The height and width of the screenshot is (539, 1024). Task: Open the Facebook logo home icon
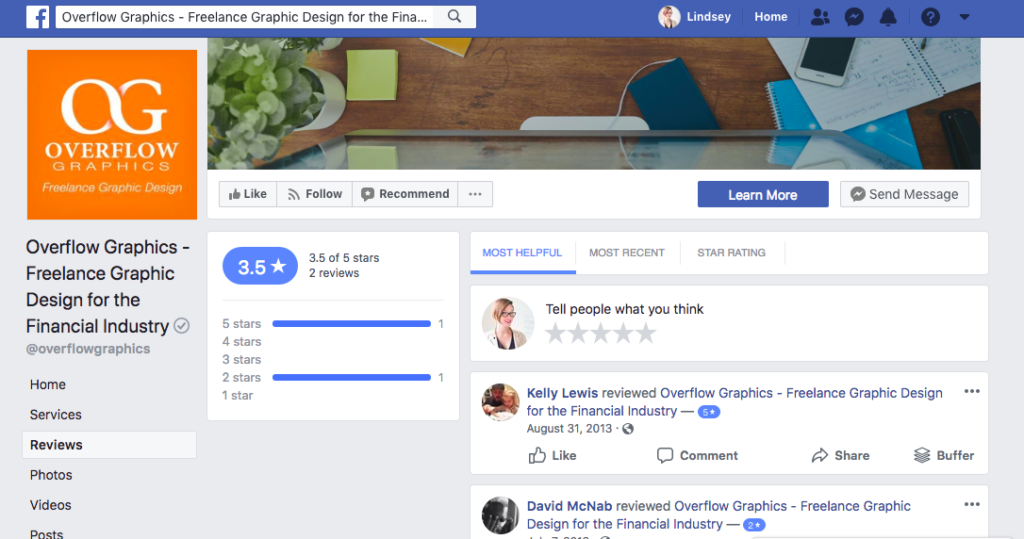click(x=37, y=17)
